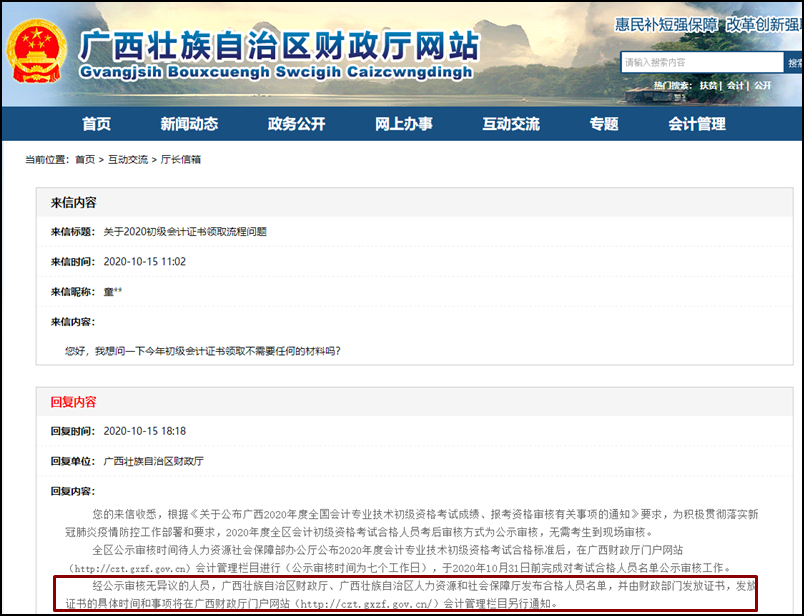Open the 专题 topics menu

tap(603, 124)
